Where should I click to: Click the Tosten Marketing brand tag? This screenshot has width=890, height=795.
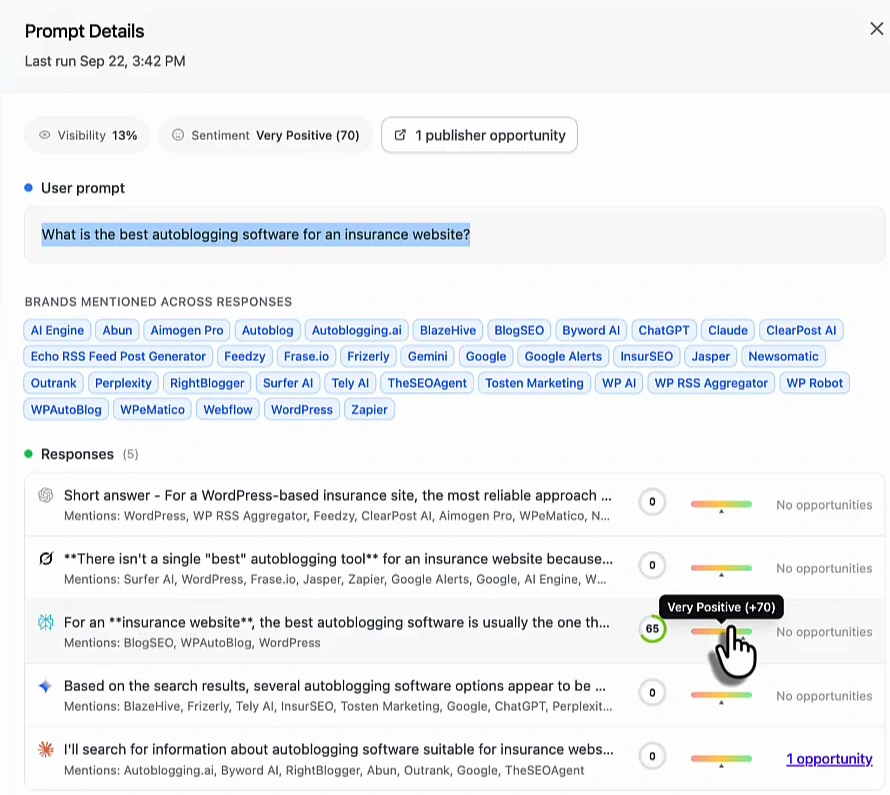click(x=534, y=383)
